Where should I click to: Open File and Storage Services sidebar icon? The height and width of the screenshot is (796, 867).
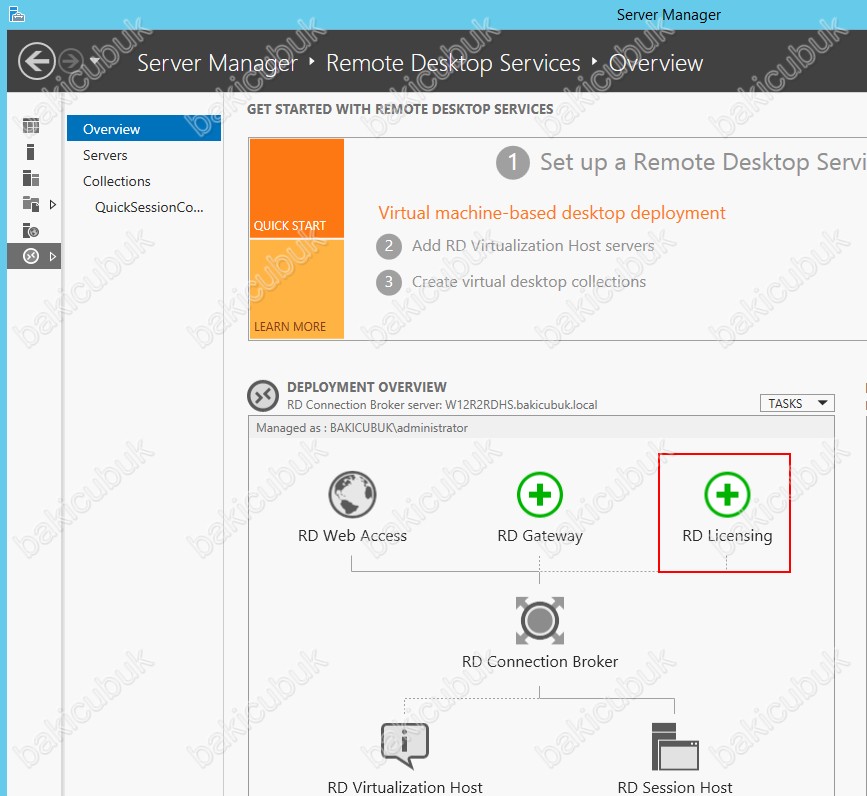point(31,204)
